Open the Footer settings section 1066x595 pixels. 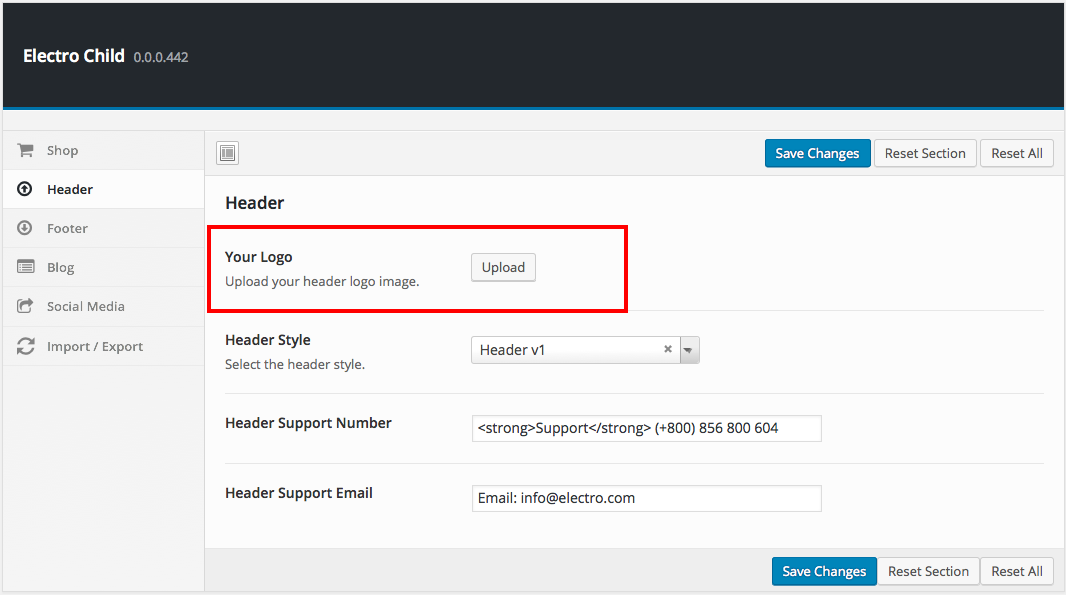103,228
